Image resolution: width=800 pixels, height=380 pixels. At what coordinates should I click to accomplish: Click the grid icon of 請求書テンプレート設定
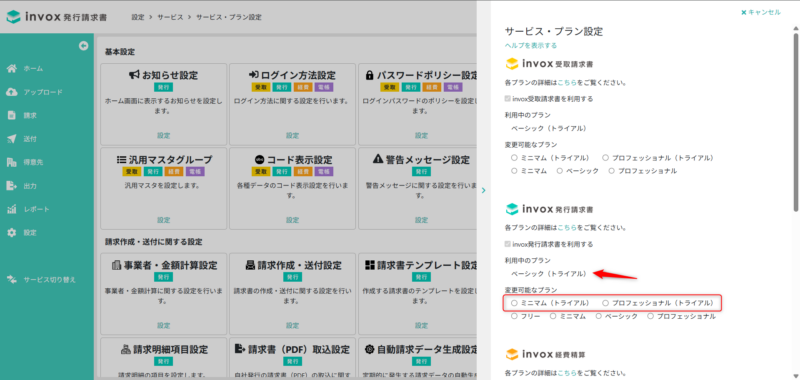370,265
